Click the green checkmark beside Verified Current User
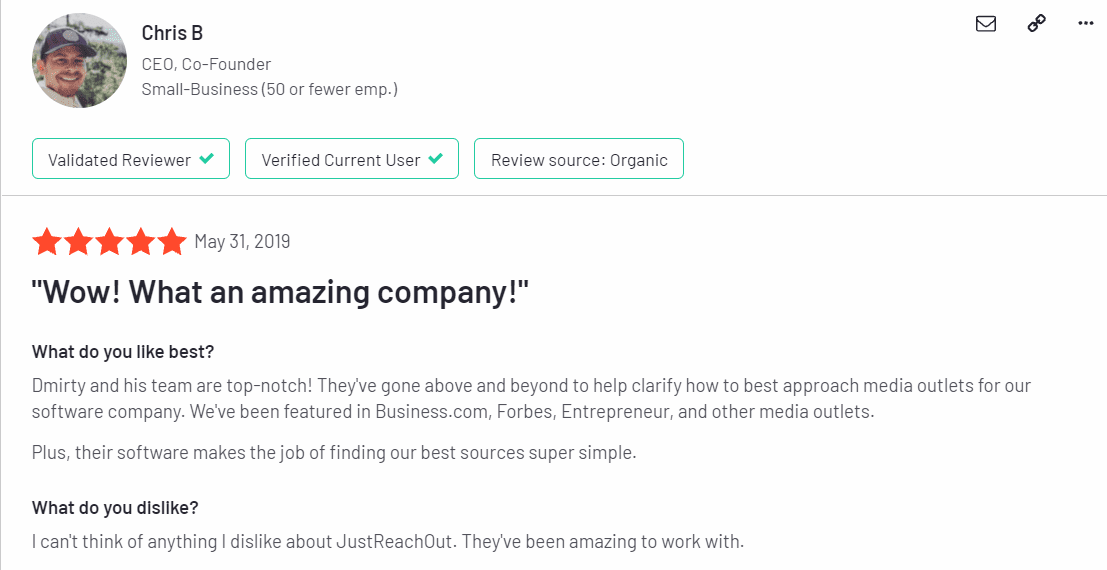 tap(436, 159)
